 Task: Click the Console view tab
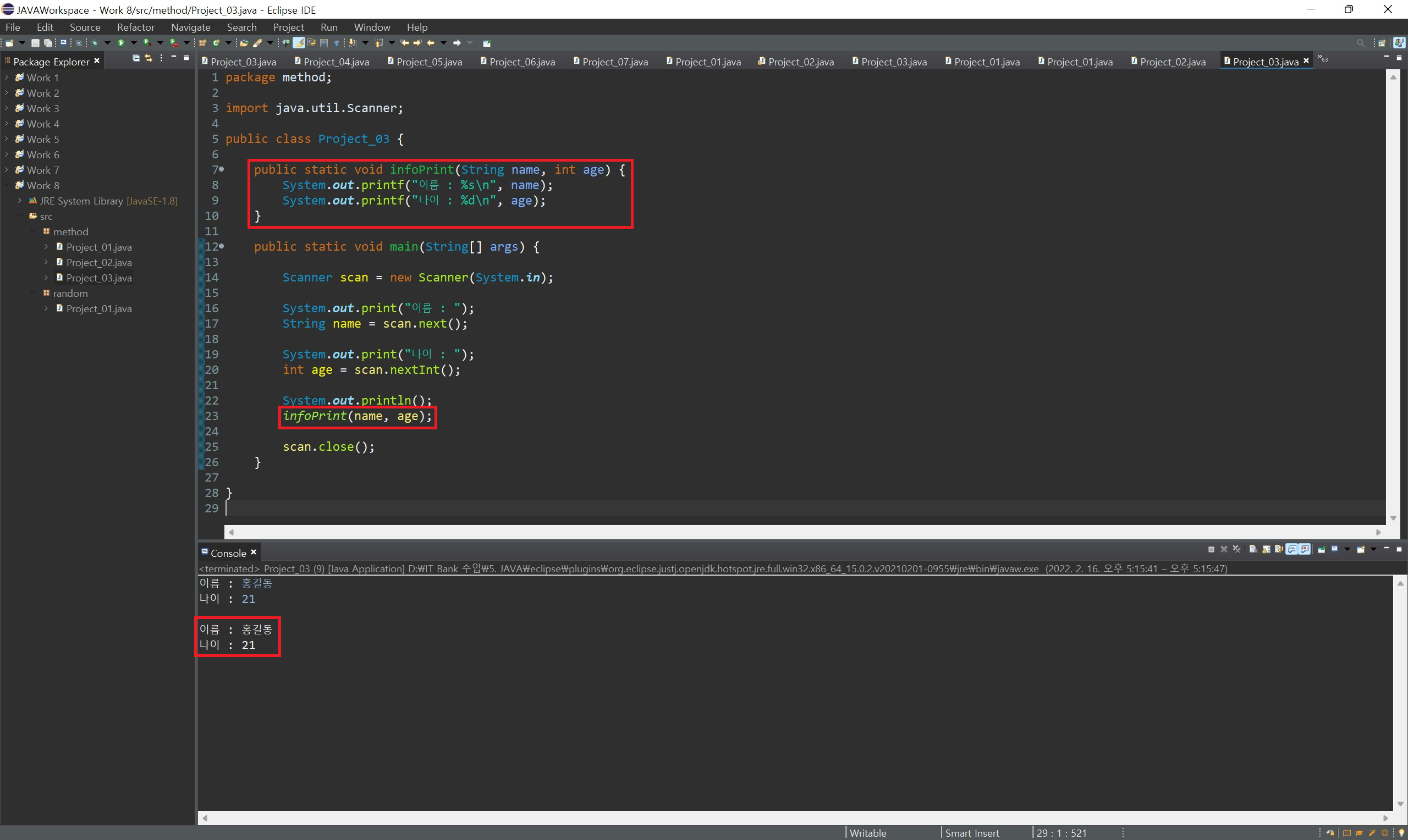[x=228, y=553]
